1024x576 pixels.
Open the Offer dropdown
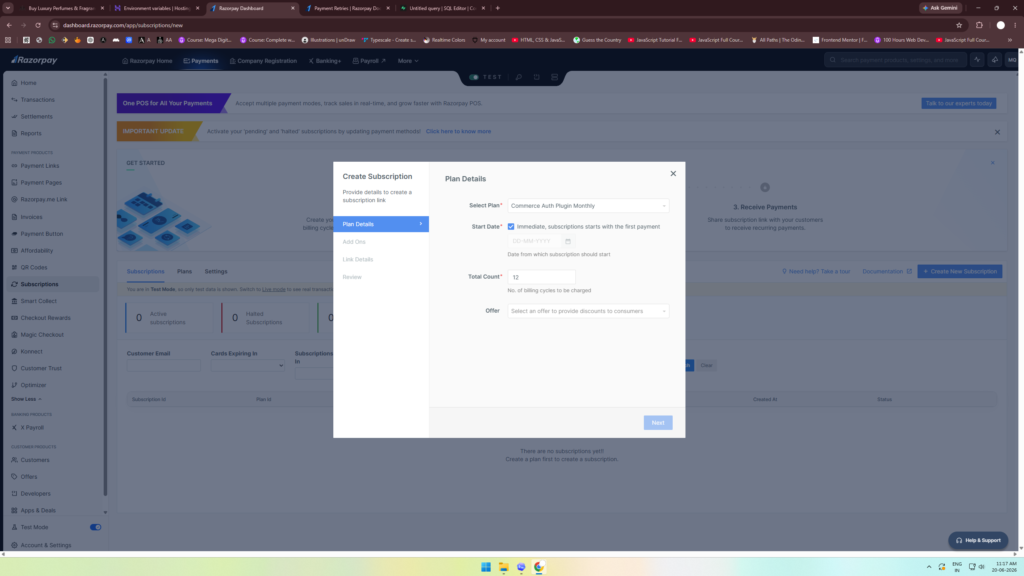point(588,311)
